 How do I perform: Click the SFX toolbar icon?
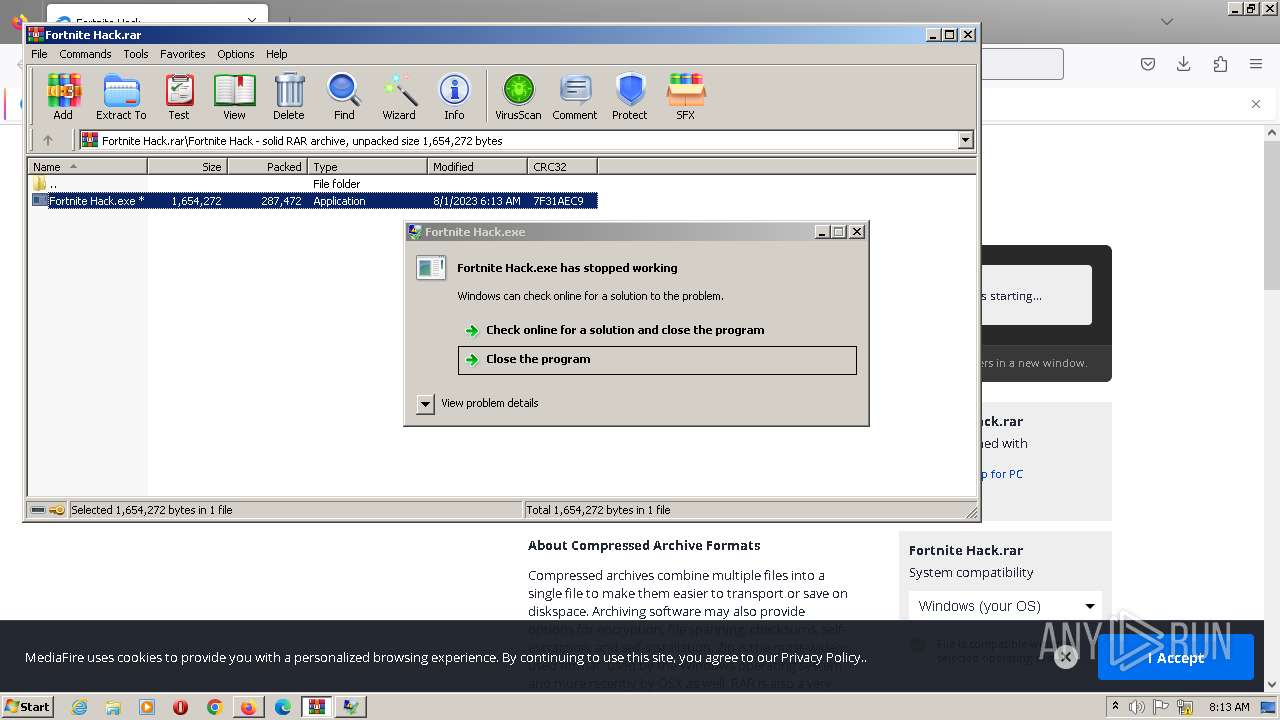pyautogui.click(x=685, y=97)
